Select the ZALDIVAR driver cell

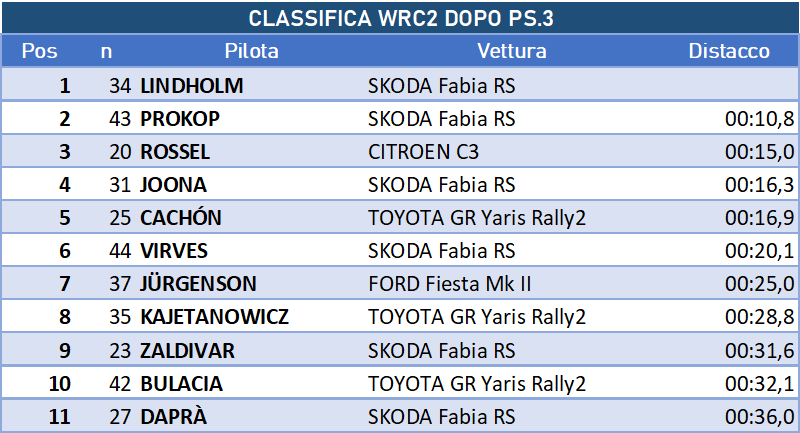(x=188, y=351)
